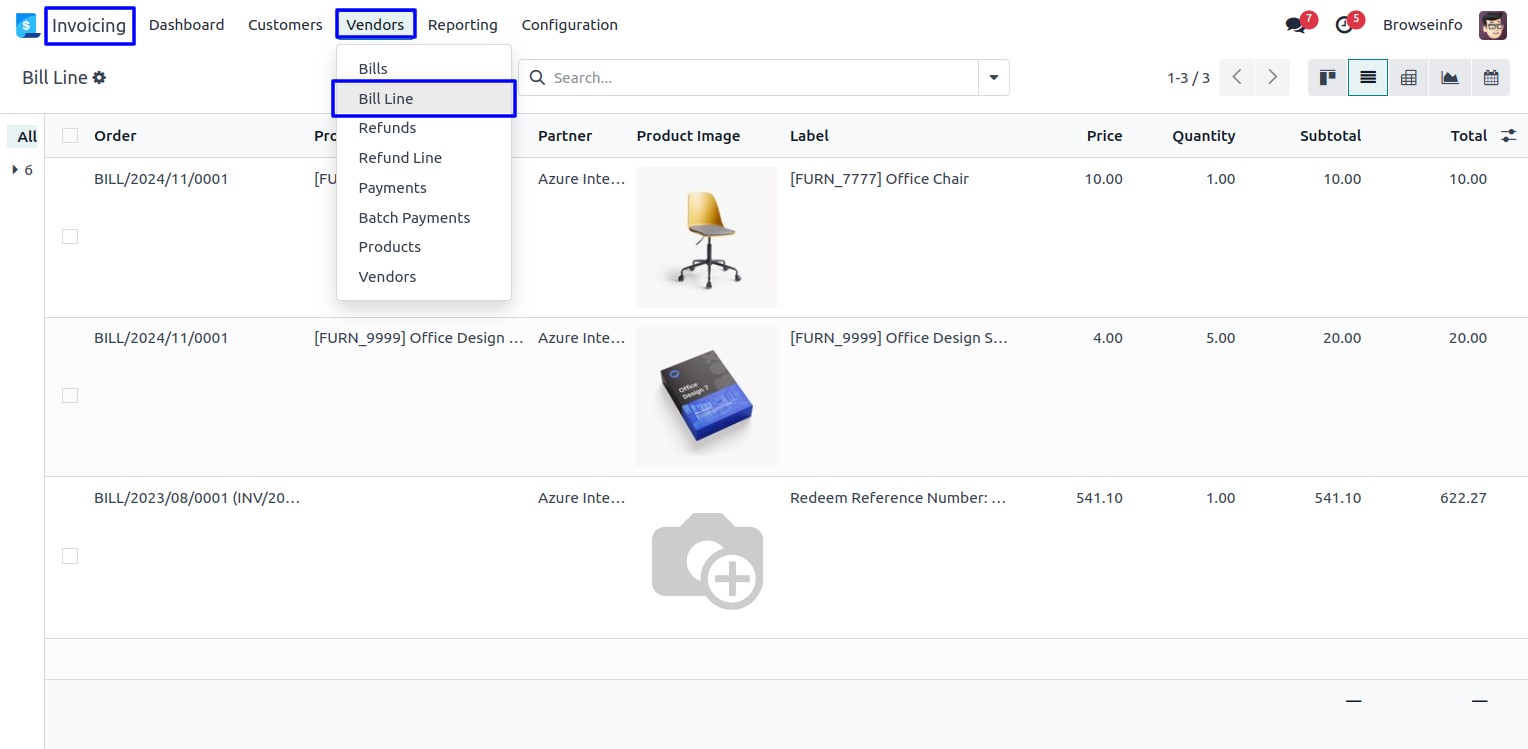Open the Office Chair product image

(x=706, y=237)
